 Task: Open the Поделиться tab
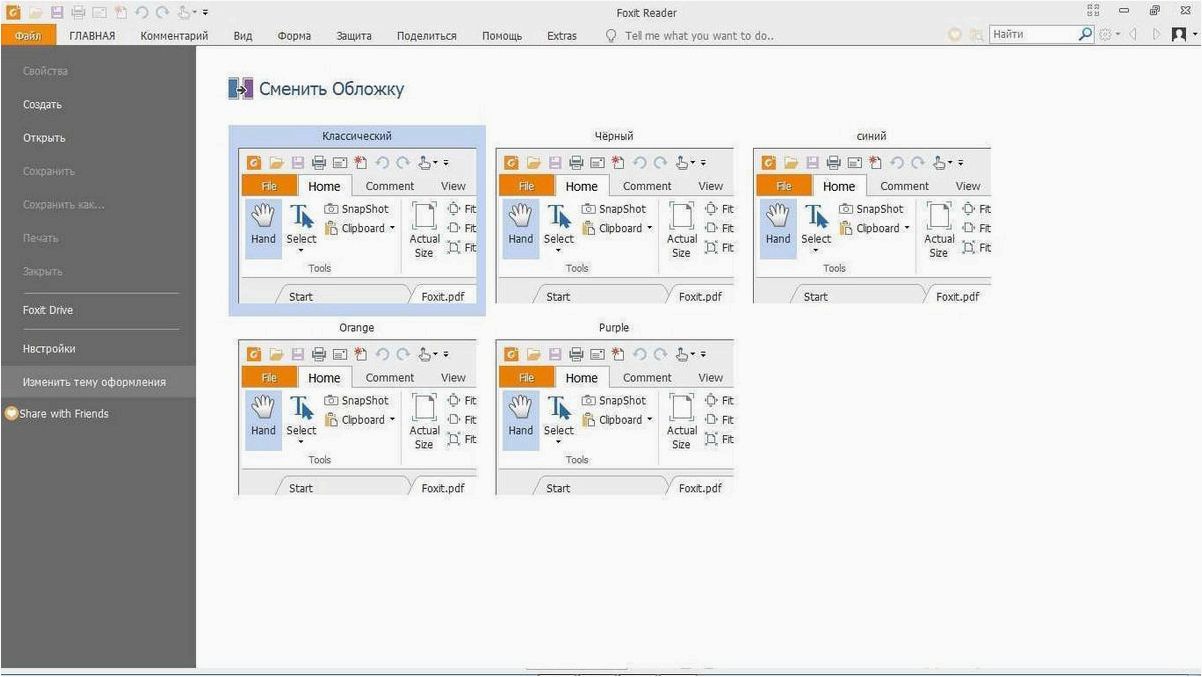[x=427, y=36]
